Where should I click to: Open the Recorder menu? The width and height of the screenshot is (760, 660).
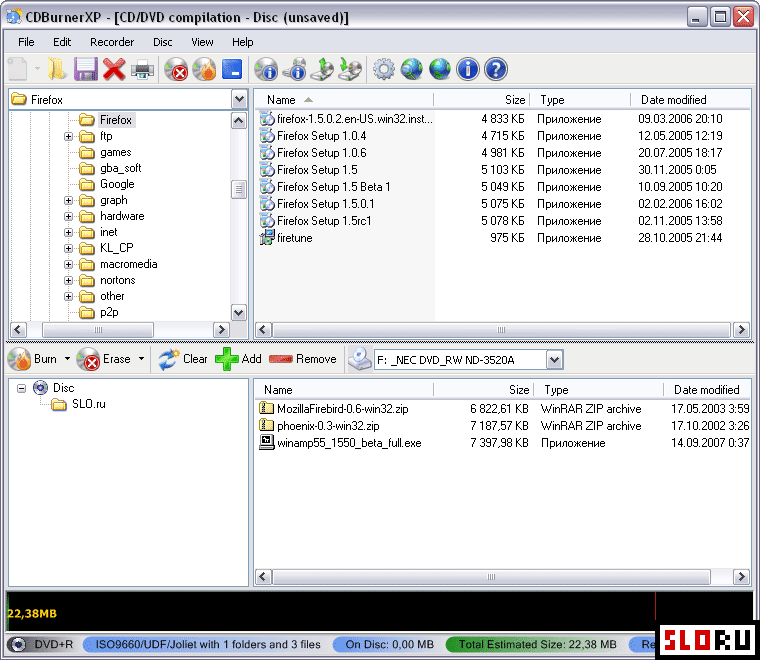[112, 42]
